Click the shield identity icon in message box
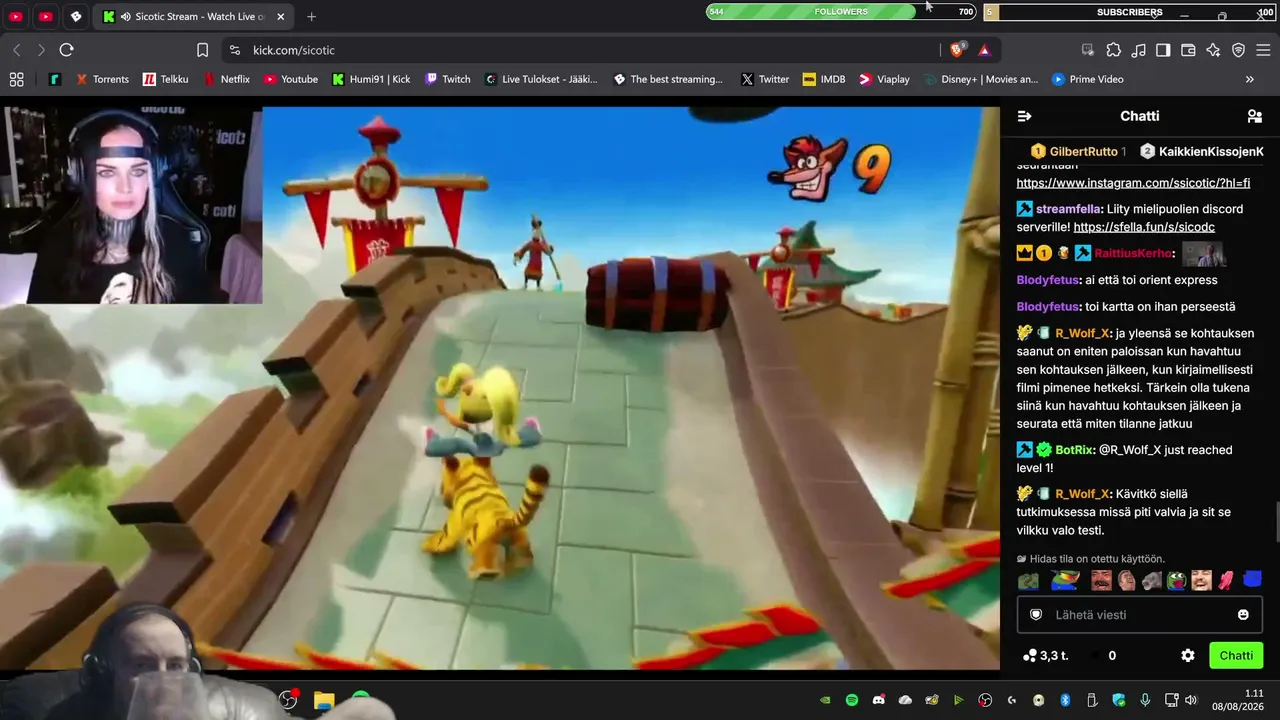This screenshot has height=720, width=1280. pyautogui.click(x=1036, y=615)
